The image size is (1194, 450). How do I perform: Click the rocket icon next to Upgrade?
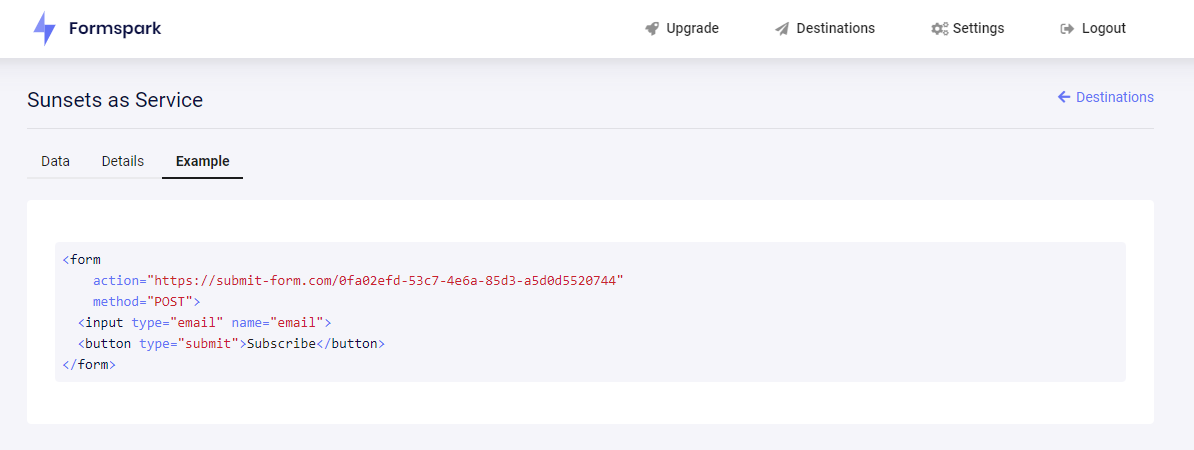pos(652,29)
